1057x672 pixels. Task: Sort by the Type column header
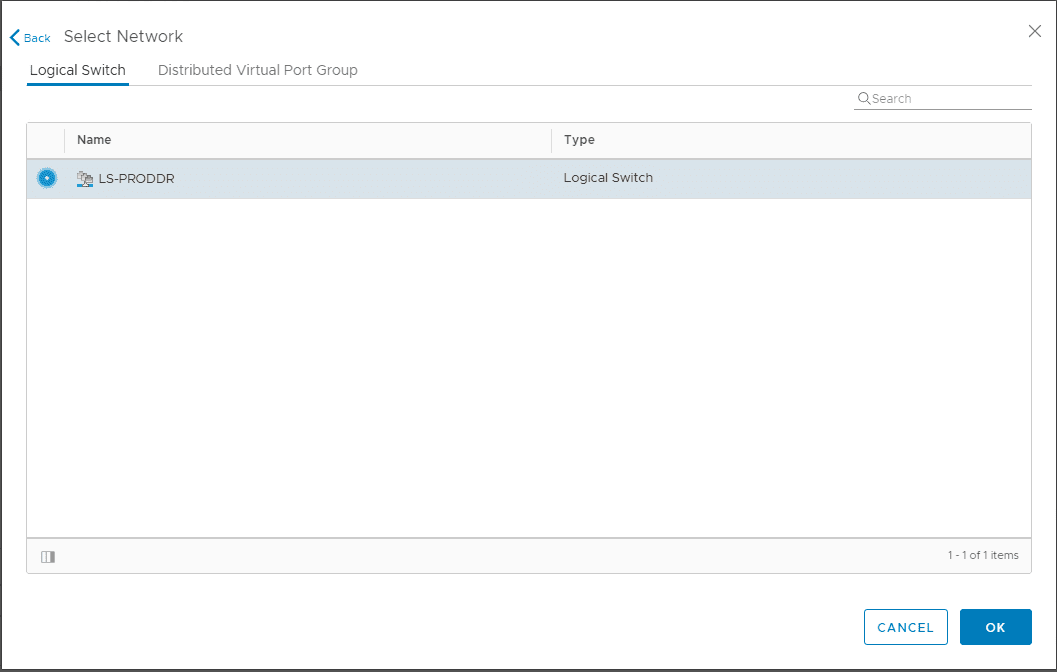tap(579, 140)
